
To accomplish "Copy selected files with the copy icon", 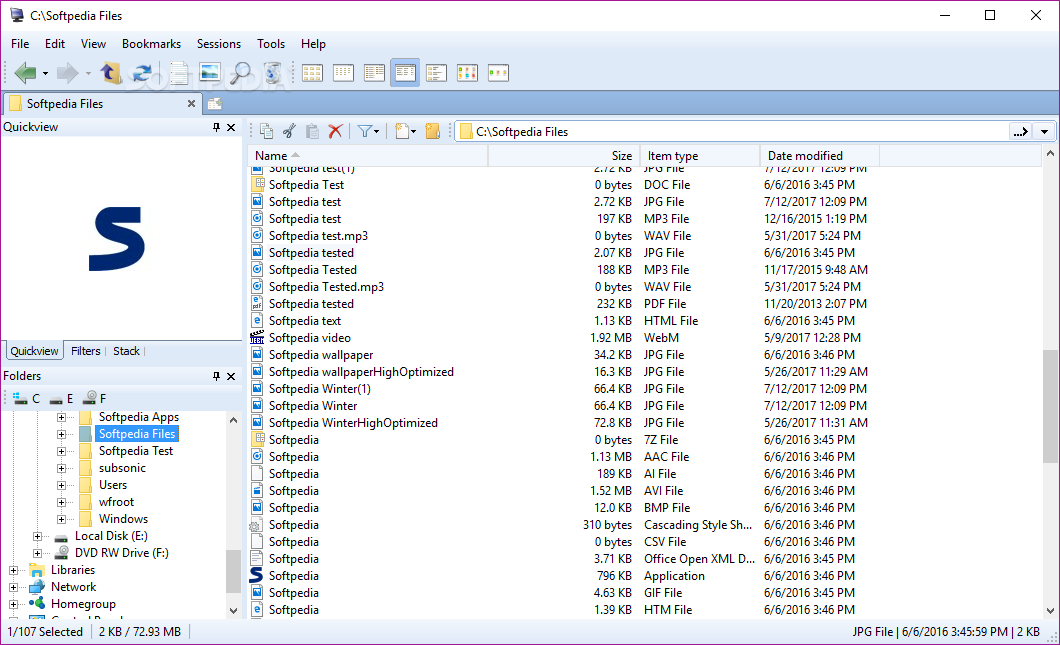I will click(x=267, y=131).
